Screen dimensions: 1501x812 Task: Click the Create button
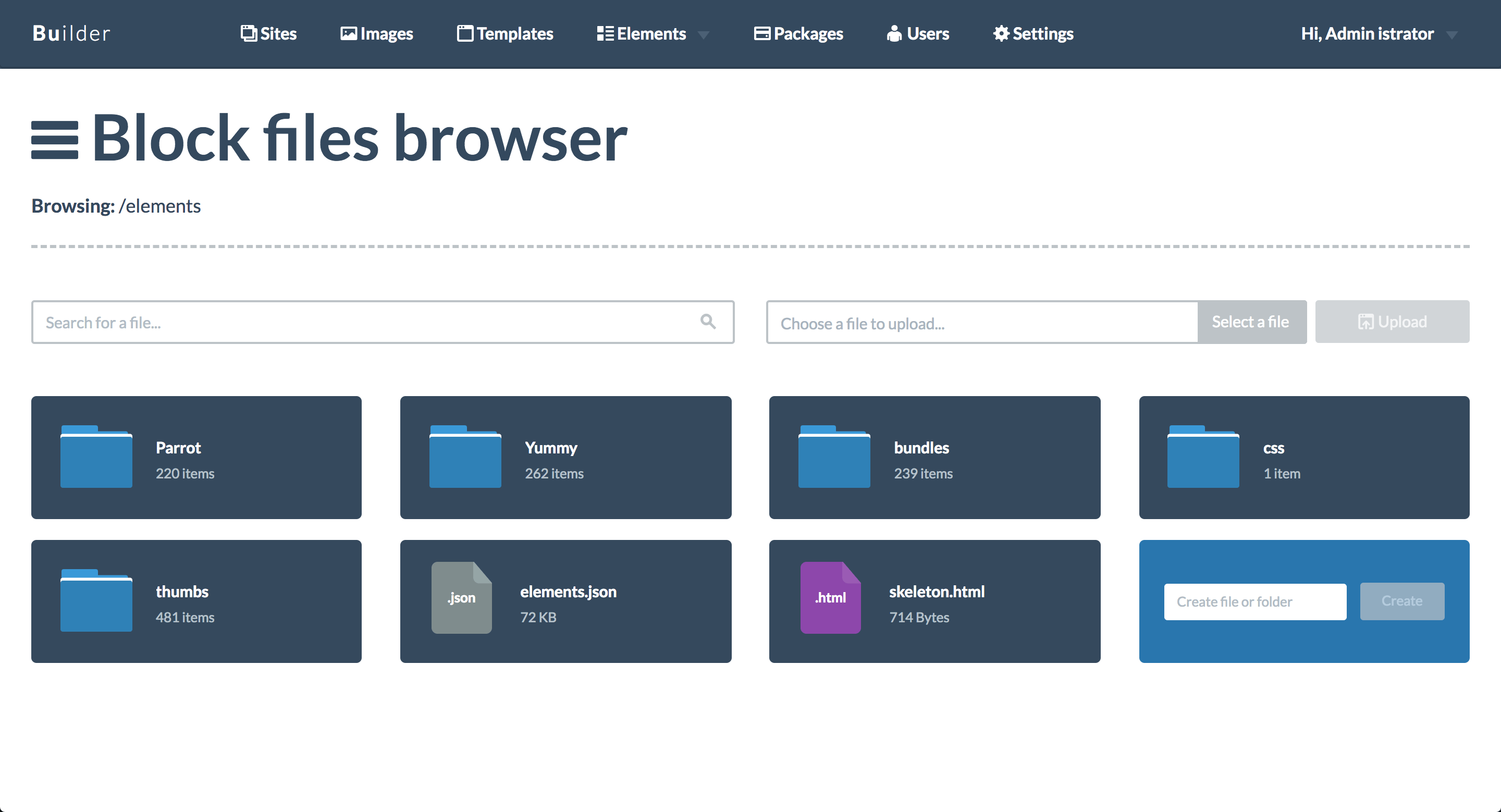pos(1401,601)
